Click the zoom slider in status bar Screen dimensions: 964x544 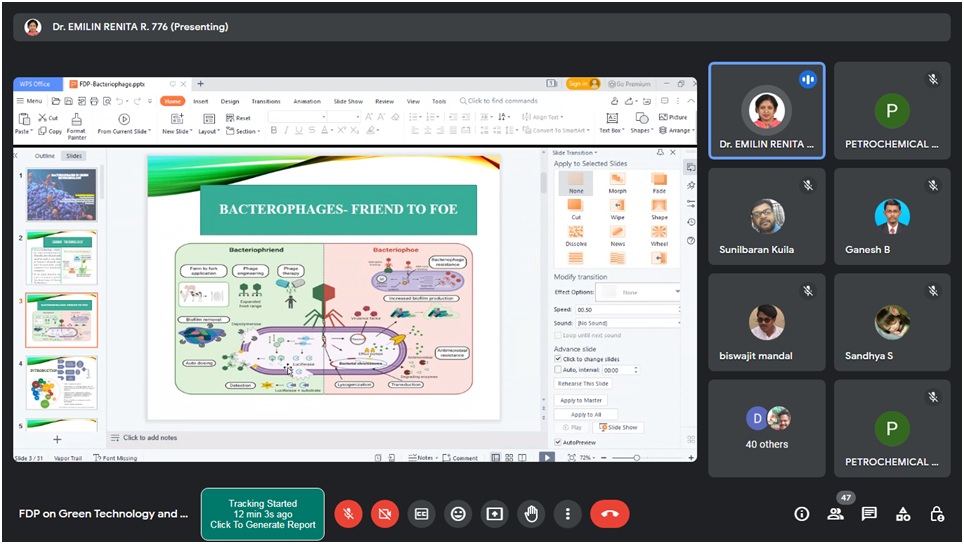point(637,458)
